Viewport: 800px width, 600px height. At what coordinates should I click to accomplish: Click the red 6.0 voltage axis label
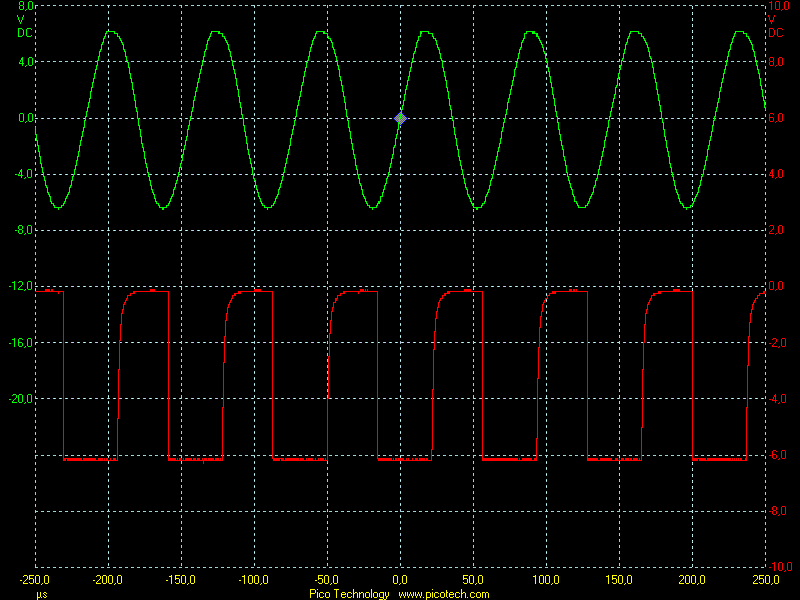(x=777, y=118)
